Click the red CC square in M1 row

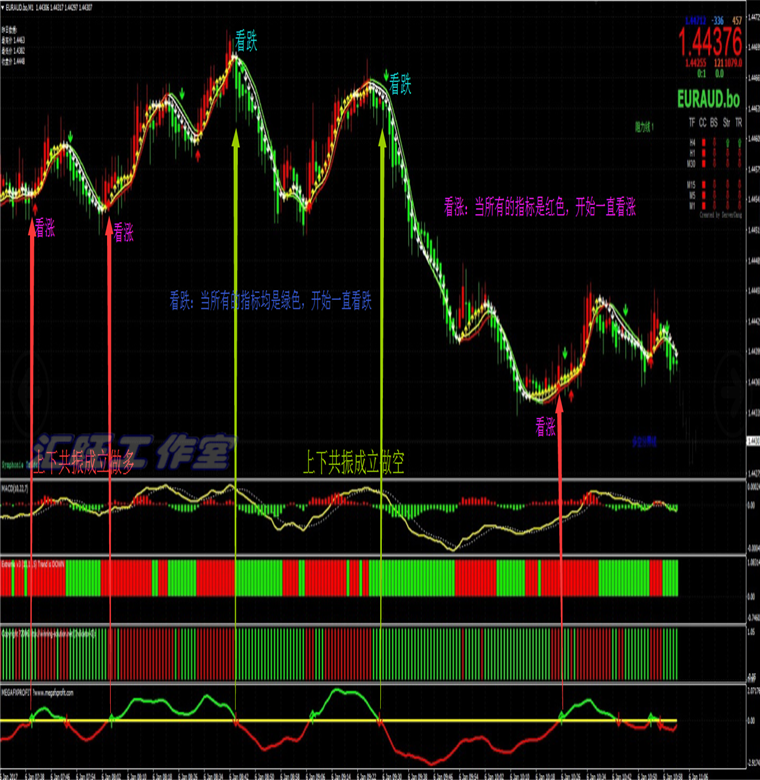[x=704, y=205]
